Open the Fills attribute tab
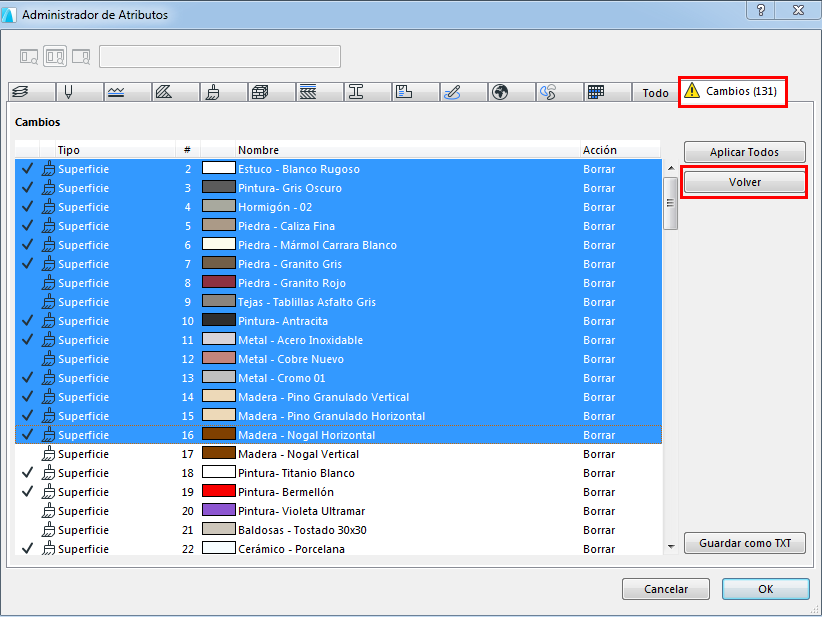Screen dimensions: 822x617 [x=175, y=92]
